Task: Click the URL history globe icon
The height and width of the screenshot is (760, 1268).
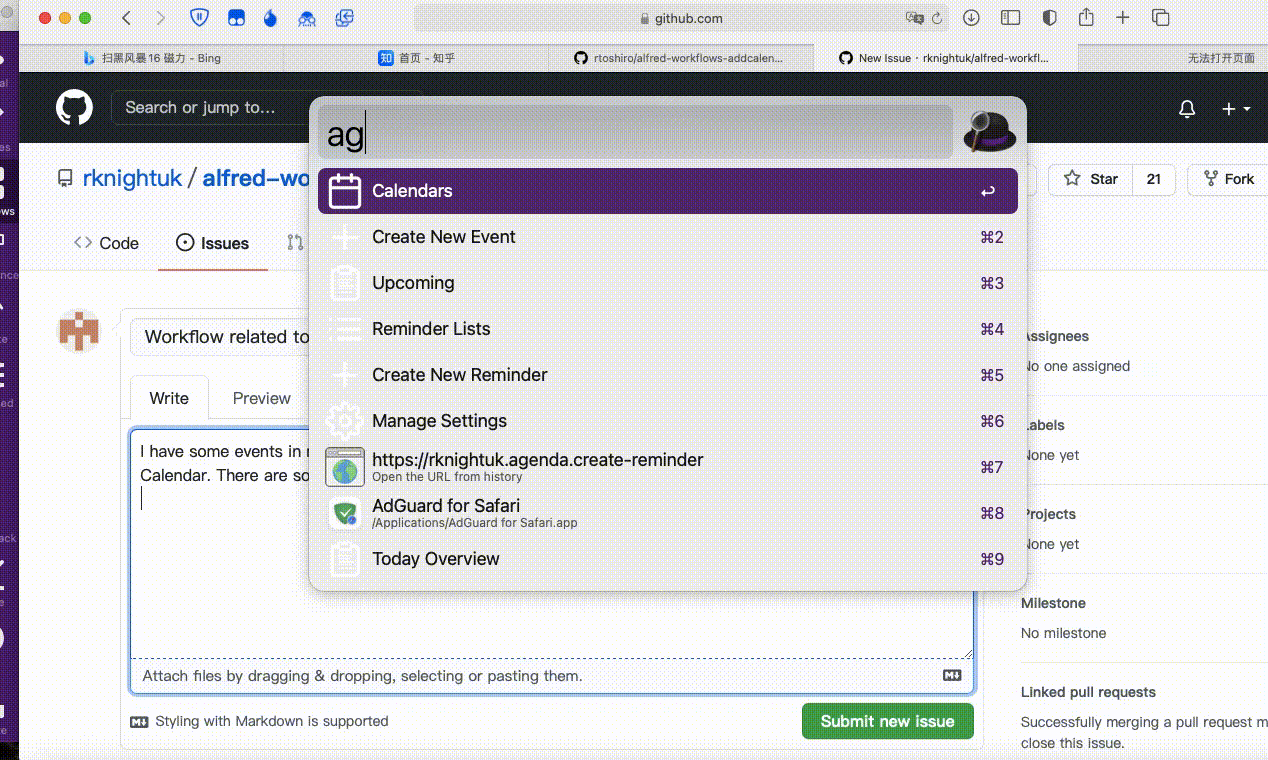Action: coord(345,467)
